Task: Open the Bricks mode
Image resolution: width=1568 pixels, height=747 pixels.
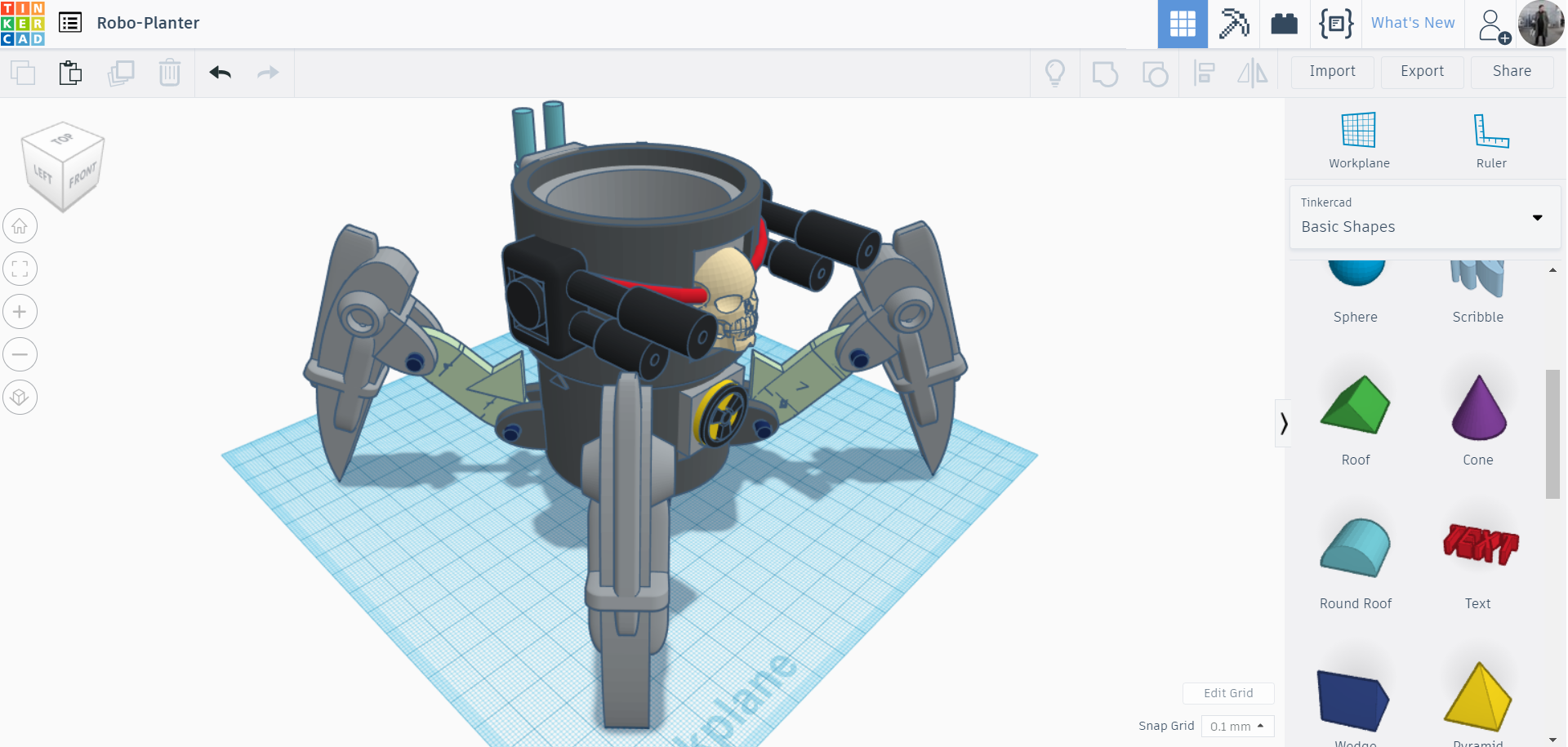Action: tap(1284, 24)
